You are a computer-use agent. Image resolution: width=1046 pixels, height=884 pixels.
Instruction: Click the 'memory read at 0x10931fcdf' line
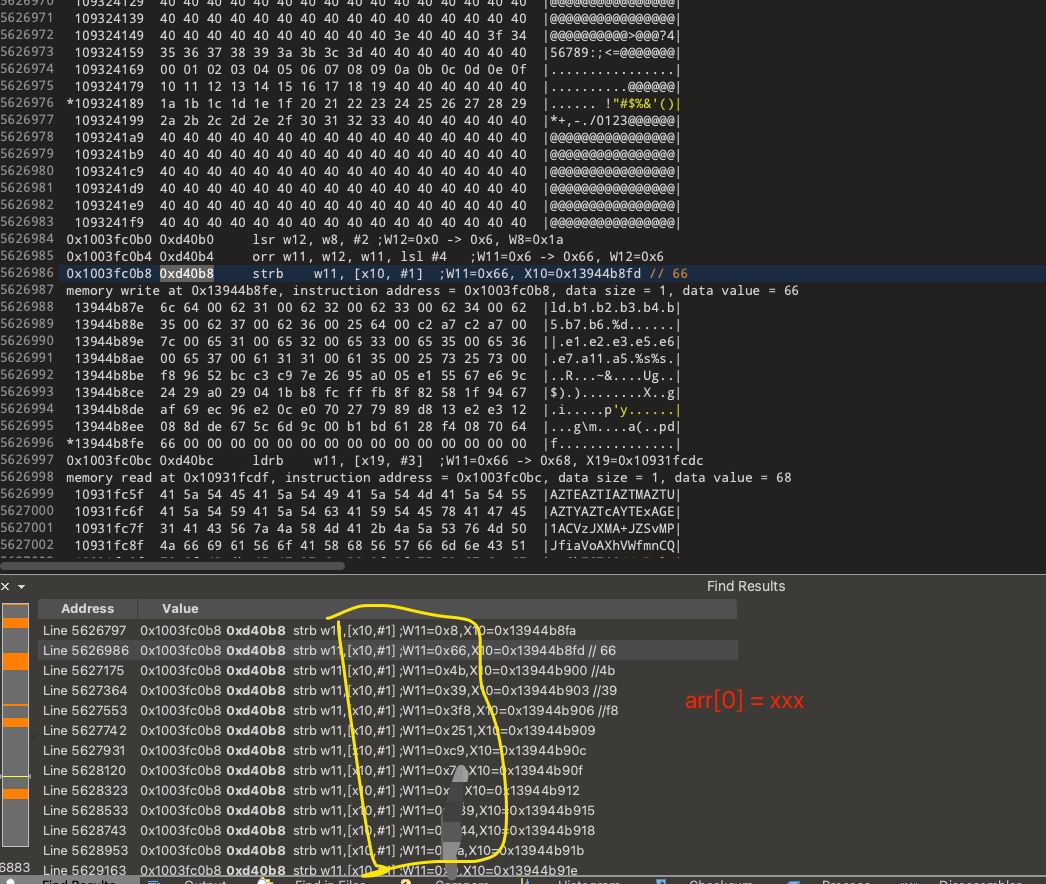coord(428,478)
